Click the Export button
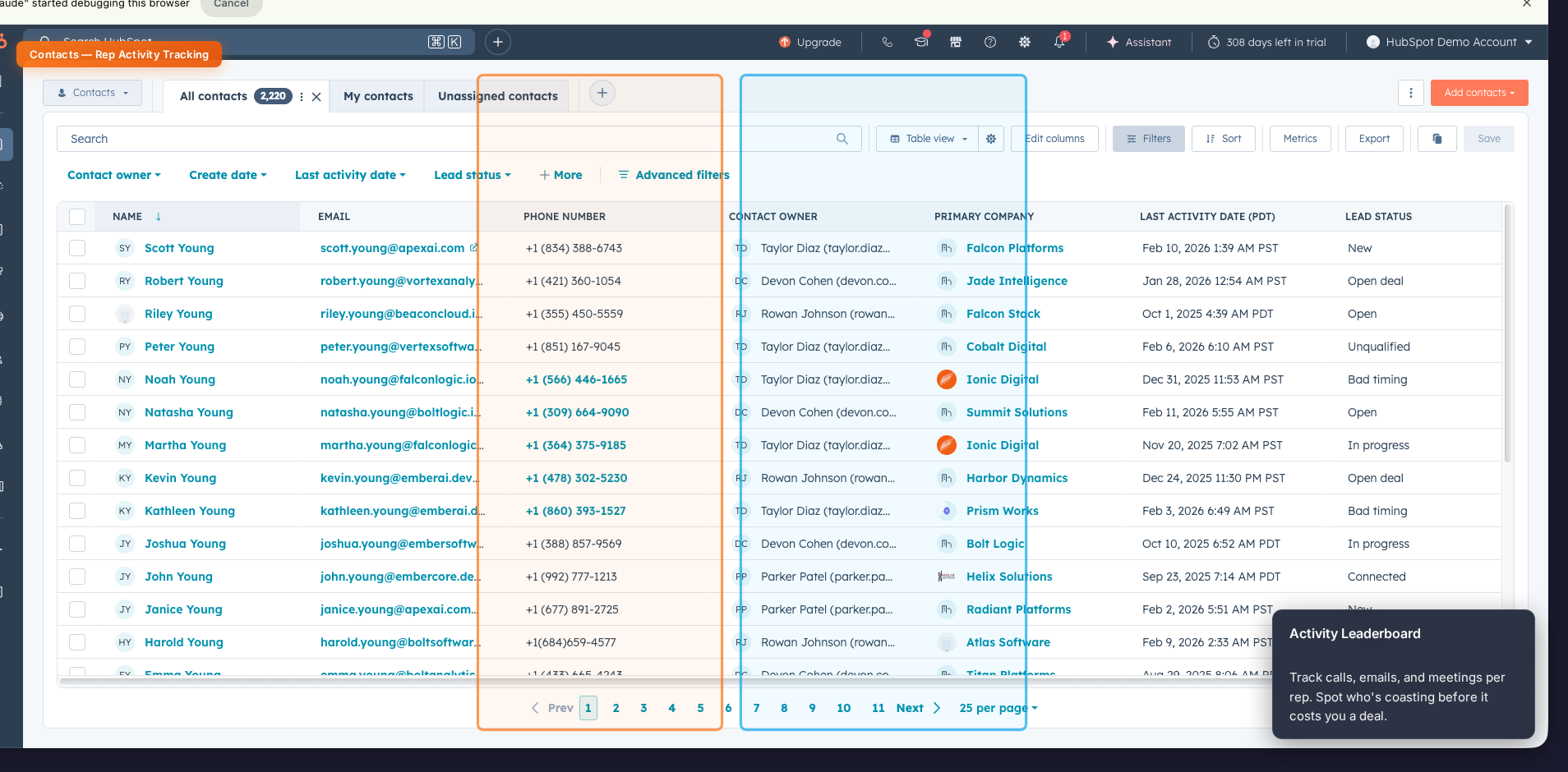 (x=1374, y=139)
